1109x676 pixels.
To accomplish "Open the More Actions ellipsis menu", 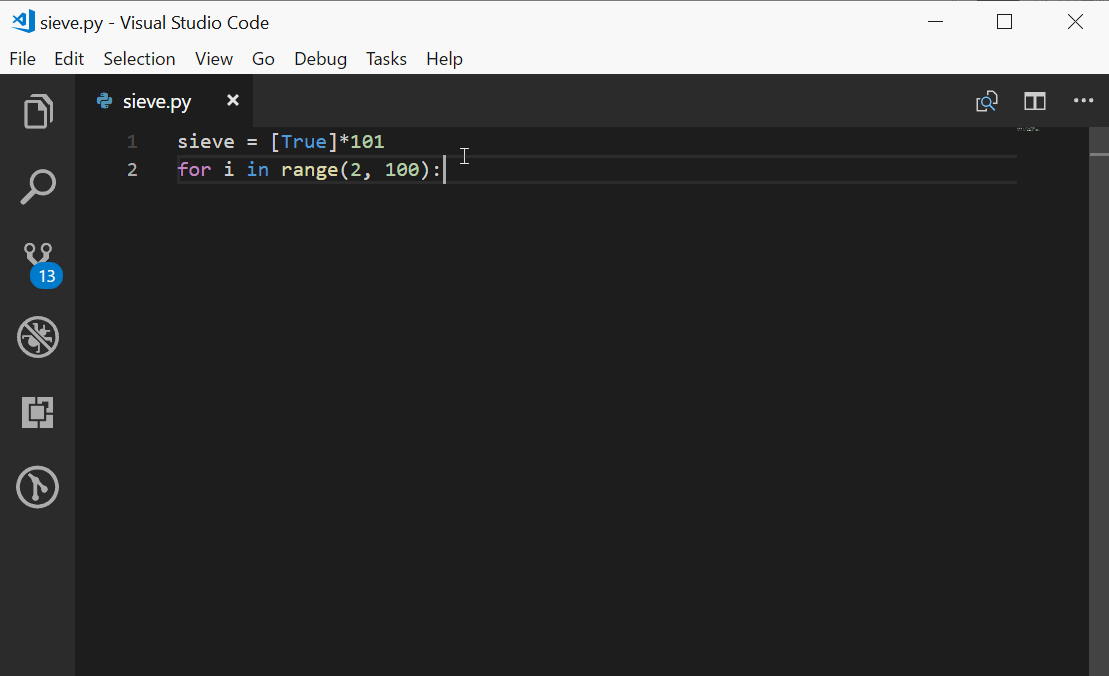I will coord(1084,101).
